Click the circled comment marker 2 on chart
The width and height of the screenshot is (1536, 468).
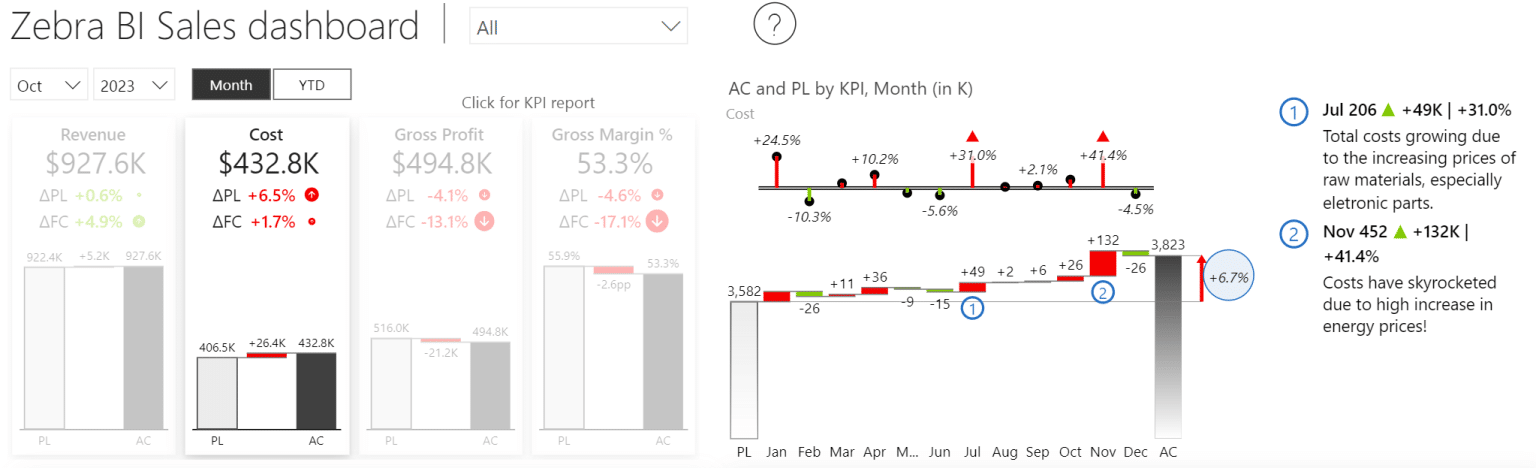(x=1102, y=292)
